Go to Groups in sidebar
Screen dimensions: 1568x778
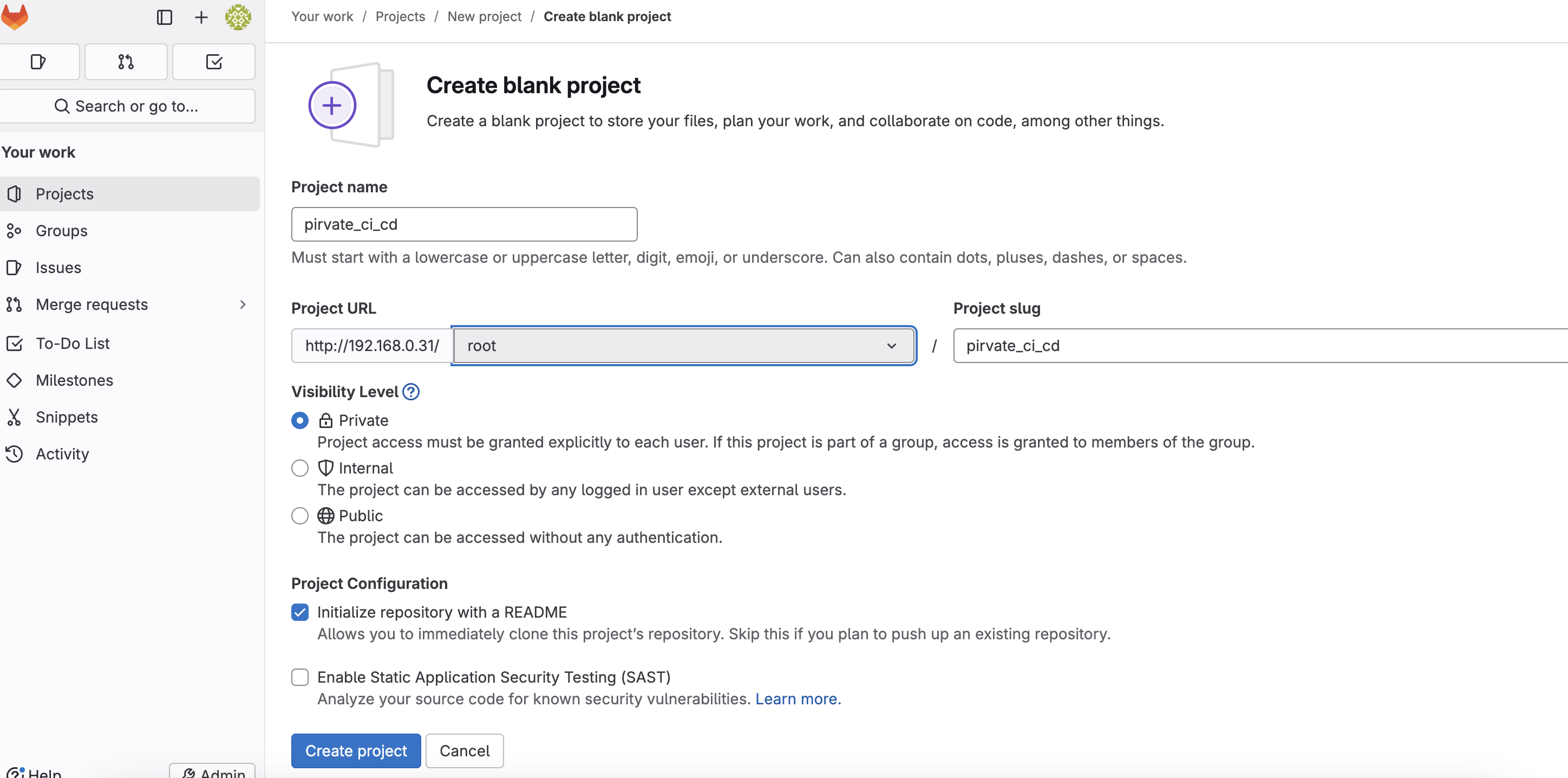pyautogui.click(x=62, y=231)
